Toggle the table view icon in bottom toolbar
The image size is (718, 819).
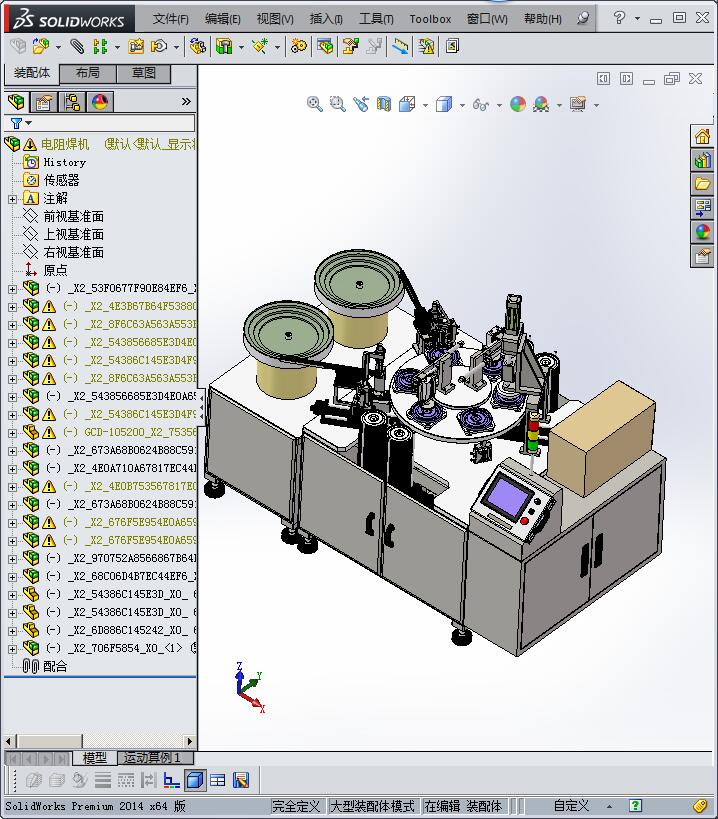[218, 780]
